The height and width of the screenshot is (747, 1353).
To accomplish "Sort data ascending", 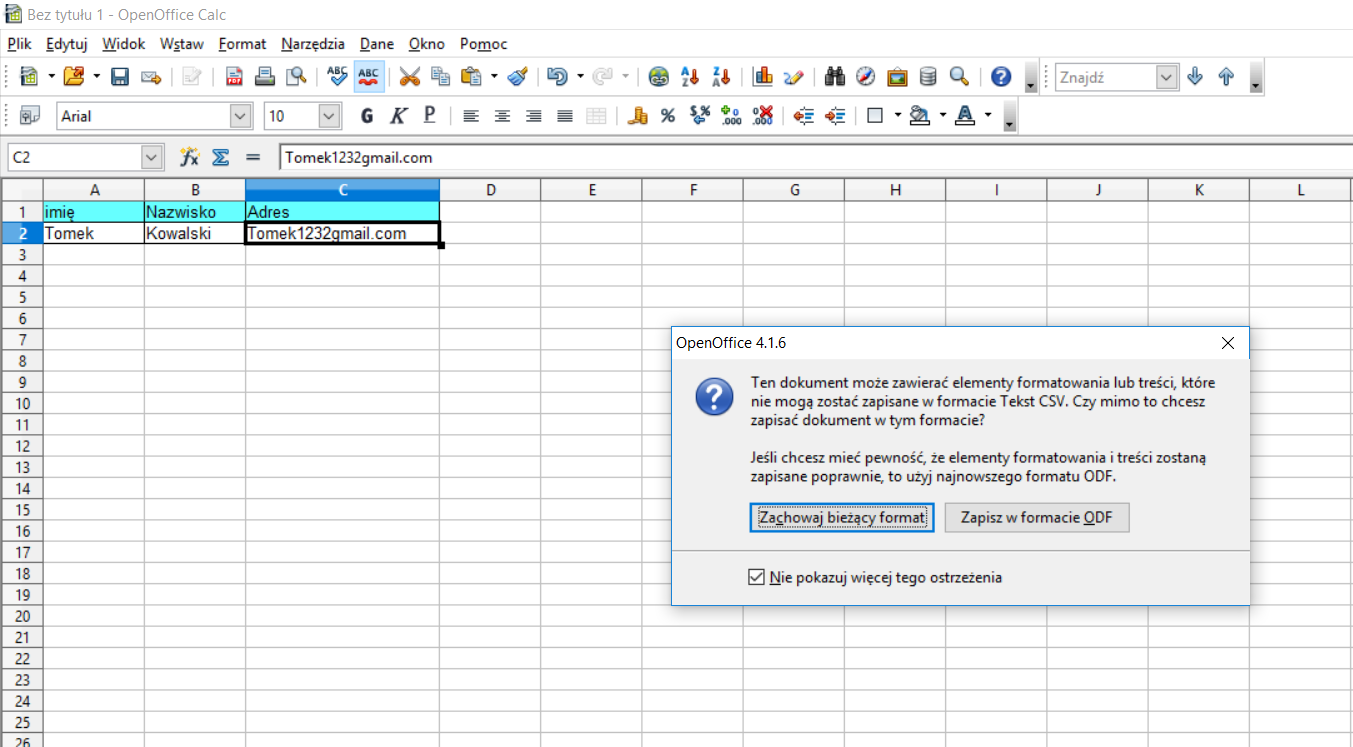I will pos(689,76).
